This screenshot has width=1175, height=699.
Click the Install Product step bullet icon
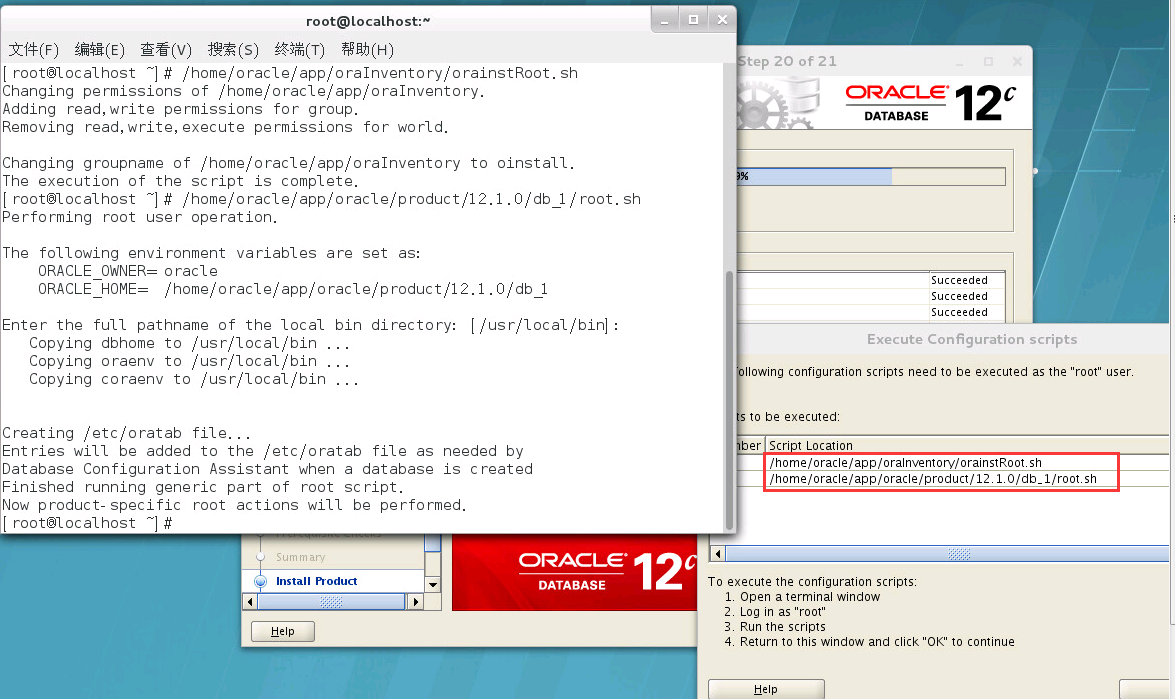pyautogui.click(x=260, y=581)
